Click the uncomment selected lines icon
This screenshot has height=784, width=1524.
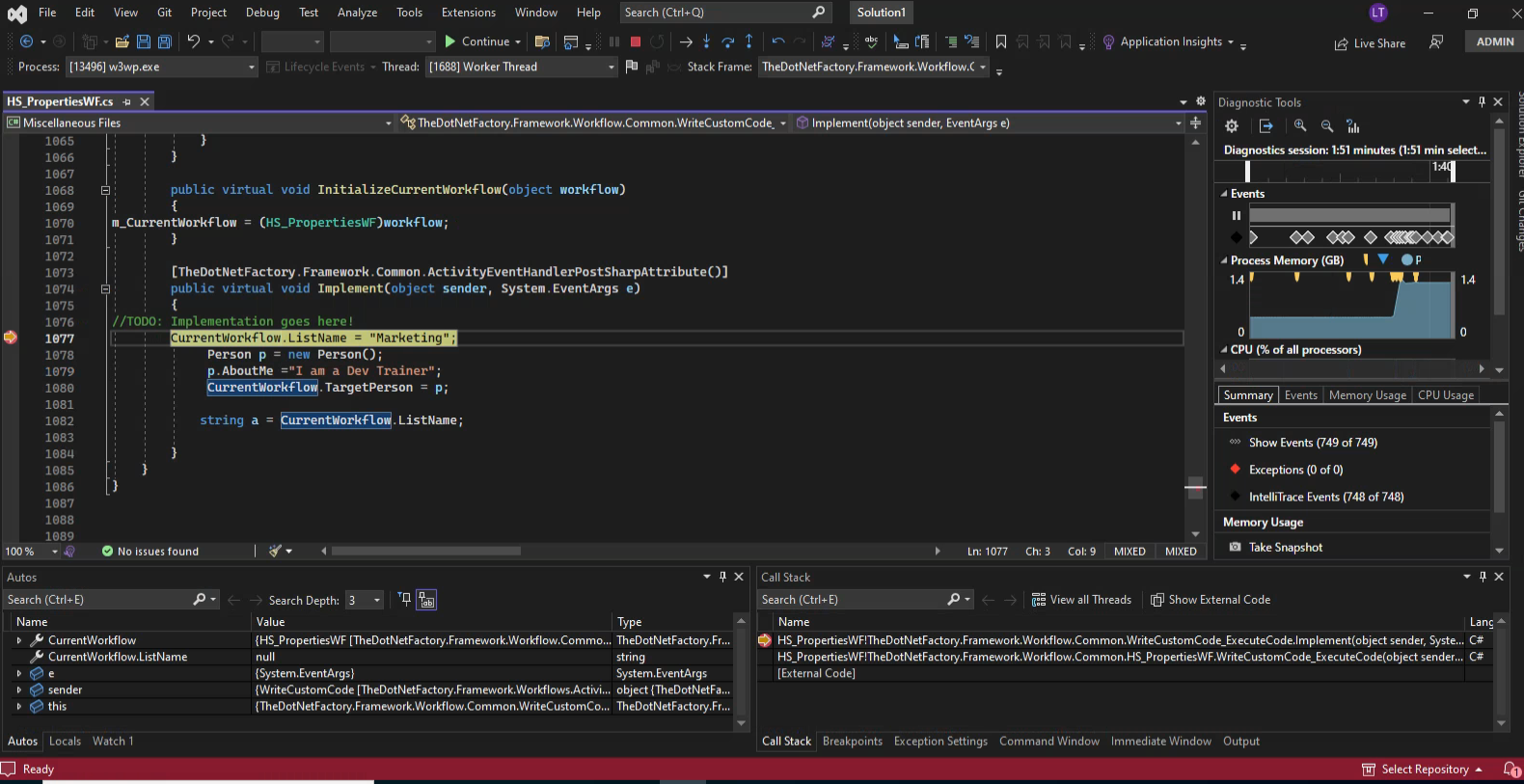coord(972,41)
